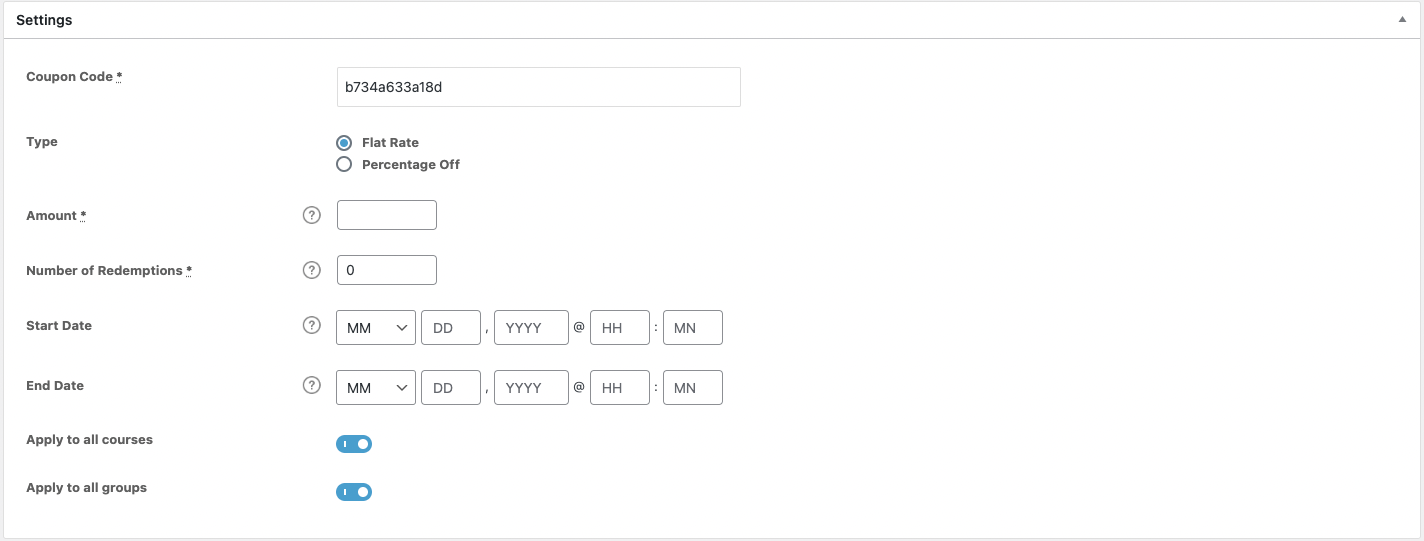Click the Start Date label
The height and width of the screenshot is (541, 1424).
(x=59, y=325)
